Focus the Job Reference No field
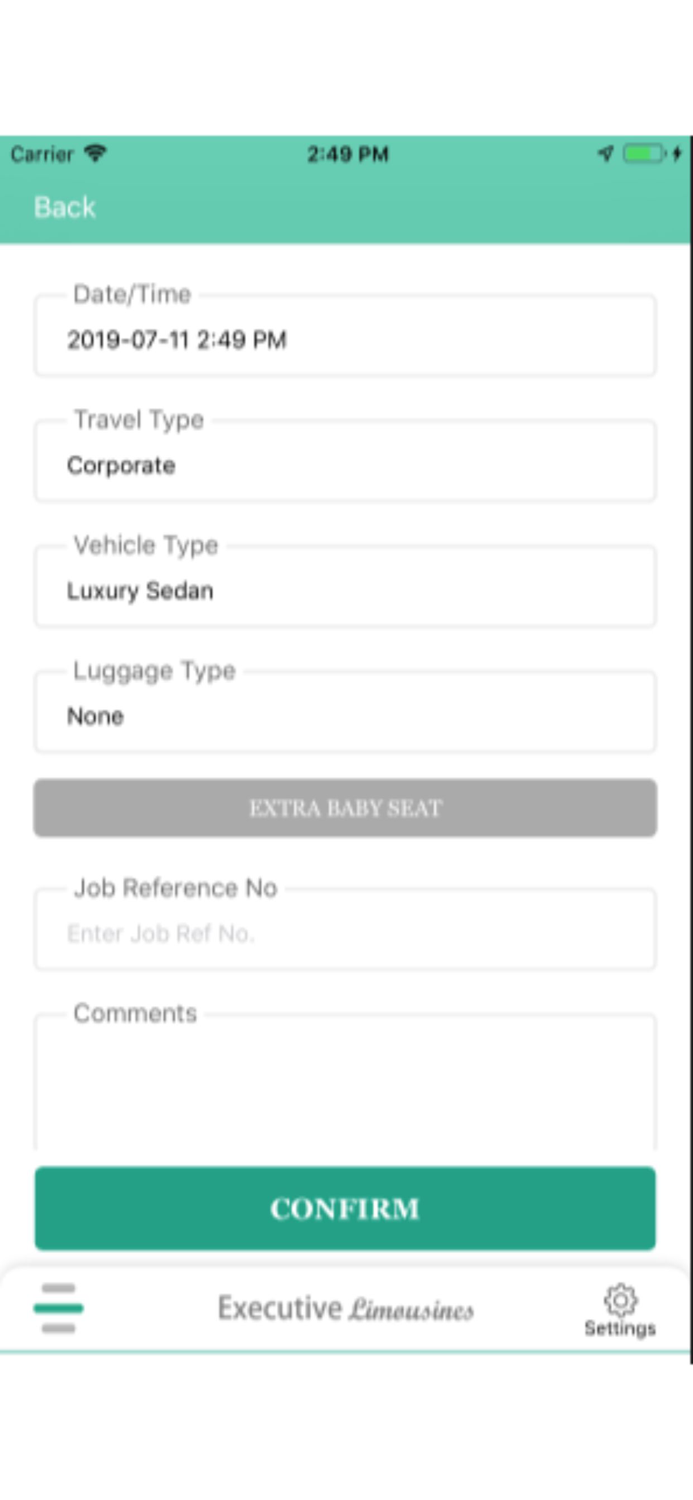The height and width of the screenshot is (1500, 693). (x=345, y=933)
